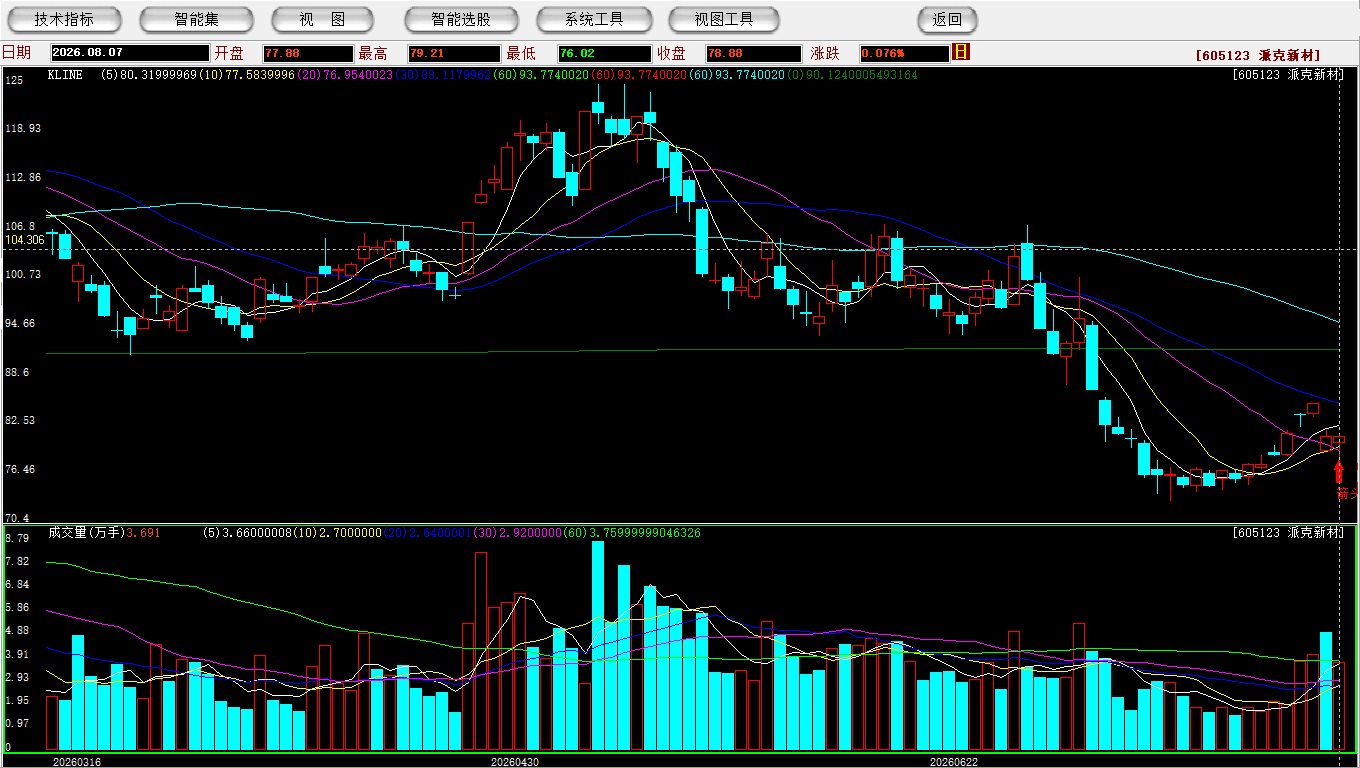Click the 收盘 value 78.88

(753, 53)
